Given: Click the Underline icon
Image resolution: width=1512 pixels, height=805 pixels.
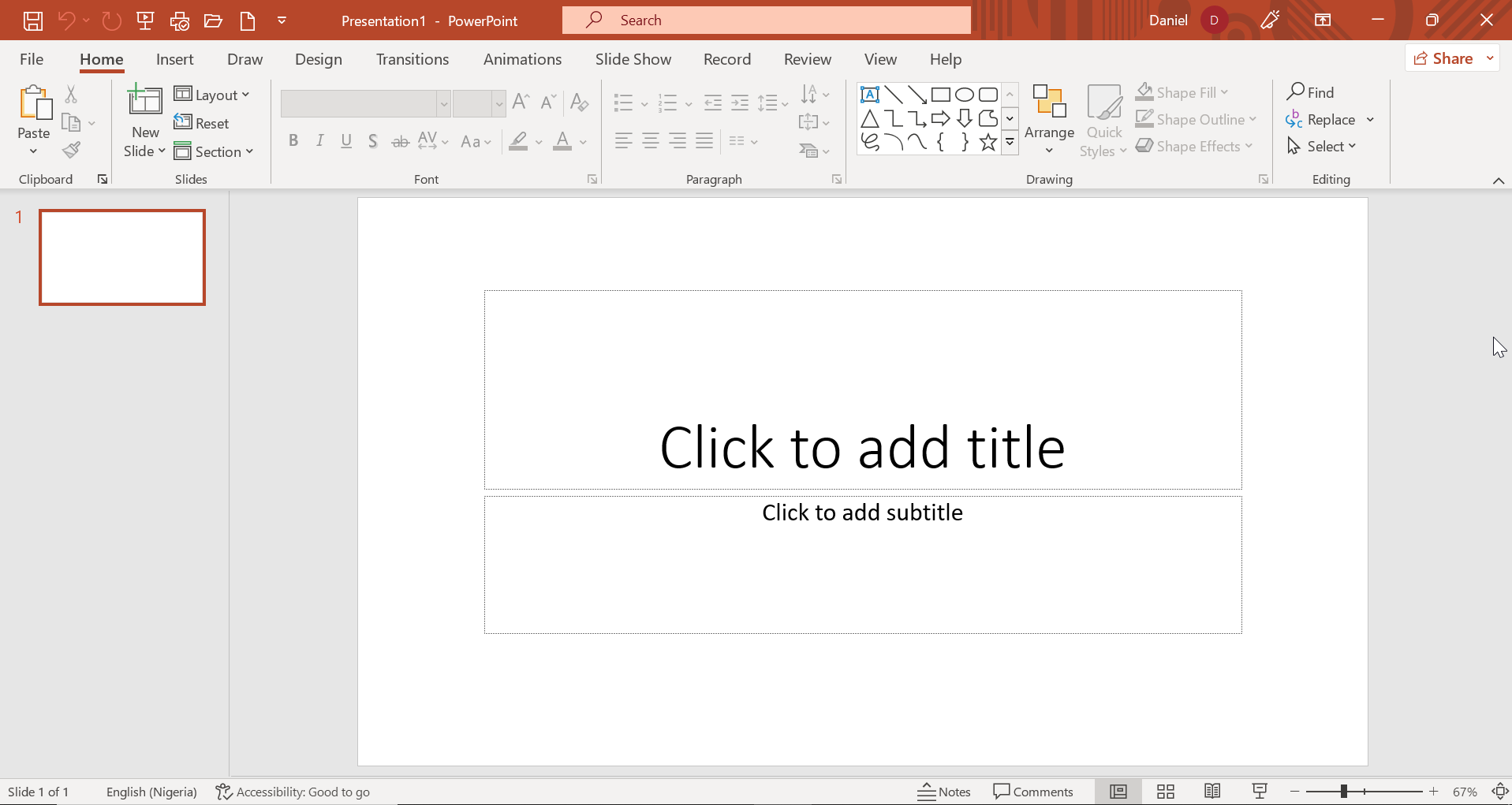Looking at the screenshot, I should [x=346, y=141].
